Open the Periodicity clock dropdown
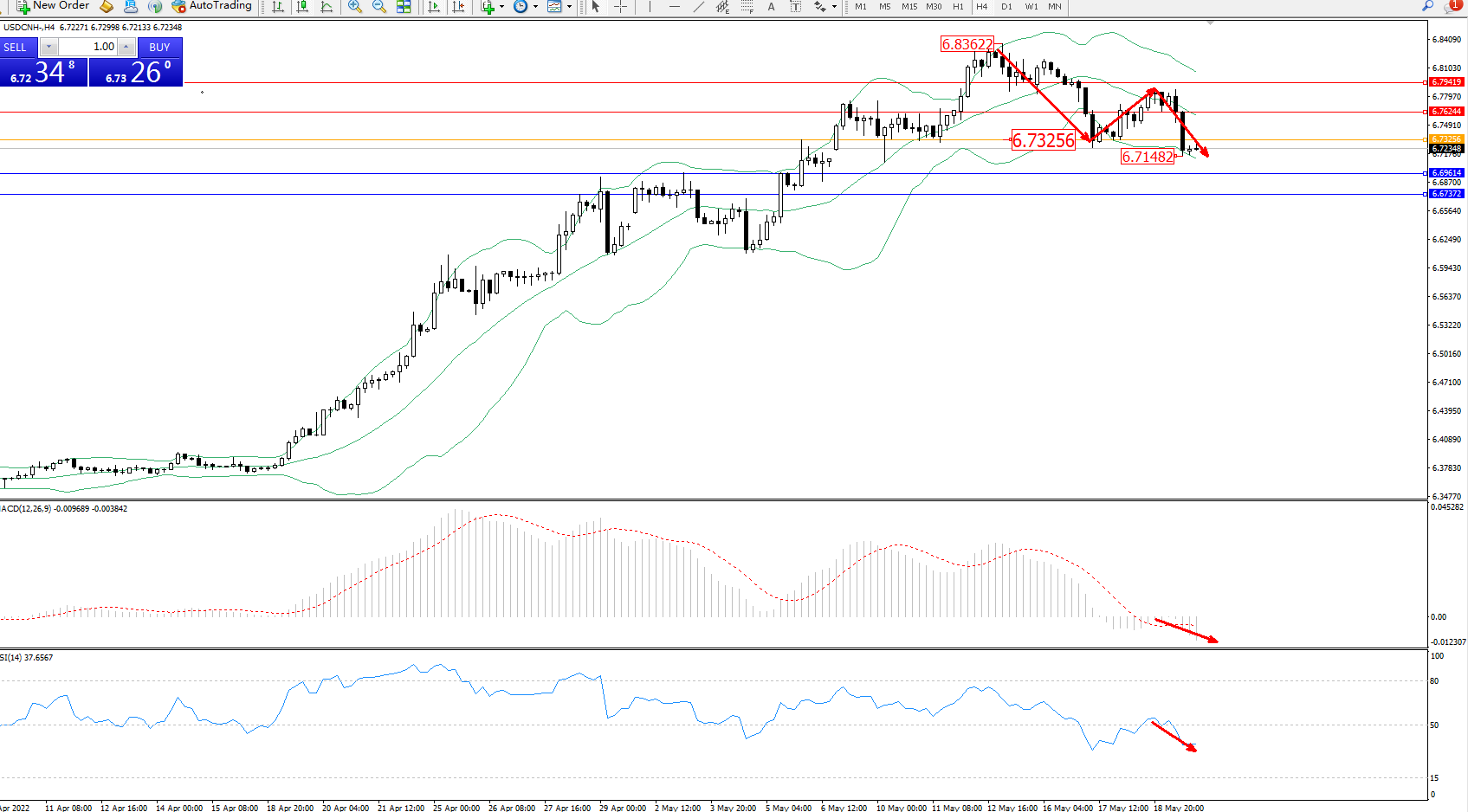Viewport: 1468px width, 812px height. [524, 7]
